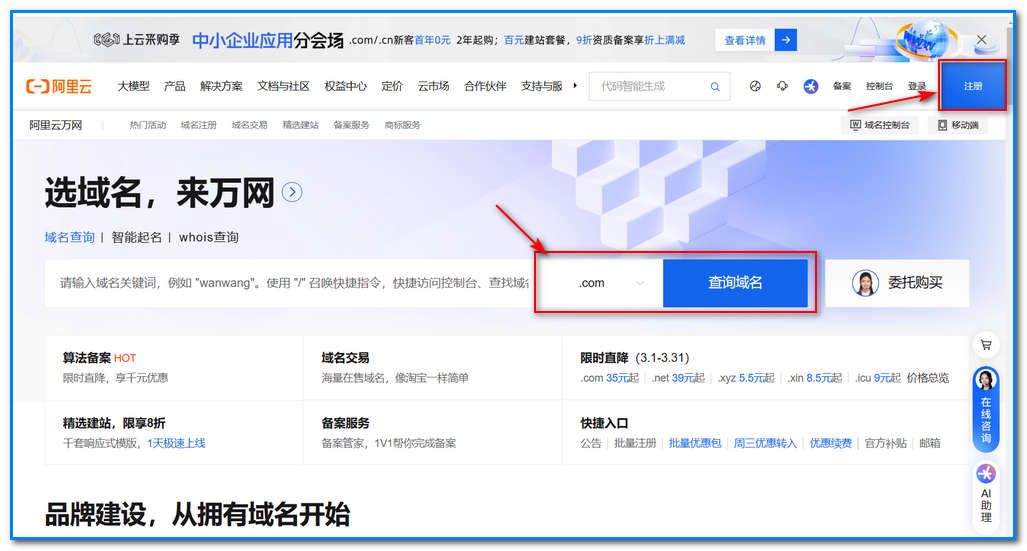The height and width of the screenshot is (551, 1027).
Task: Click the circular globe icon in header
Action: (x=755, y=86)
